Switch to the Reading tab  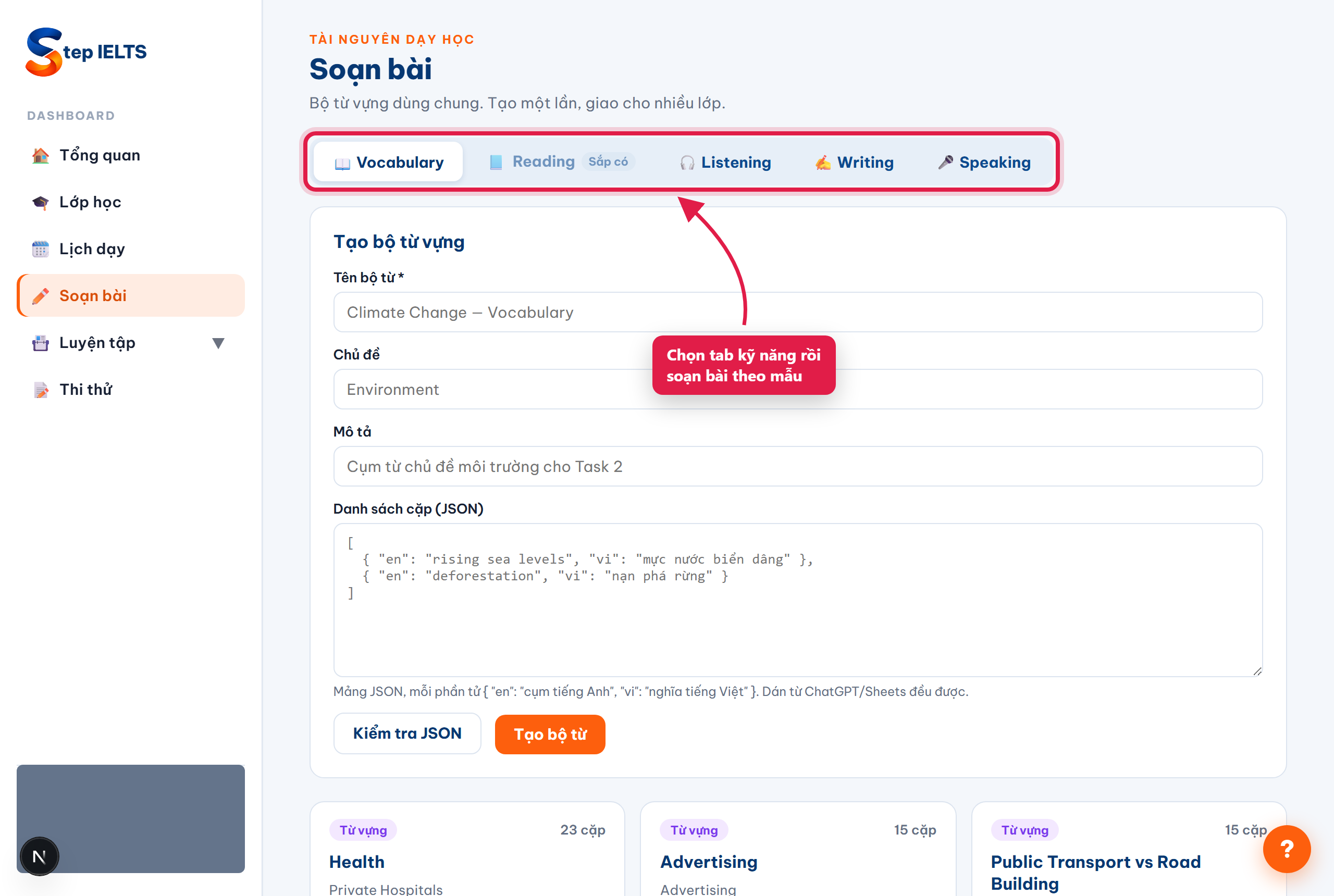pos(561,163)
